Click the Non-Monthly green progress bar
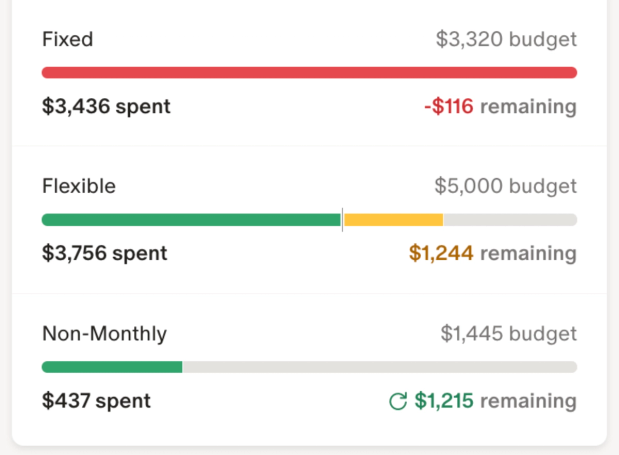 point(112,367)
